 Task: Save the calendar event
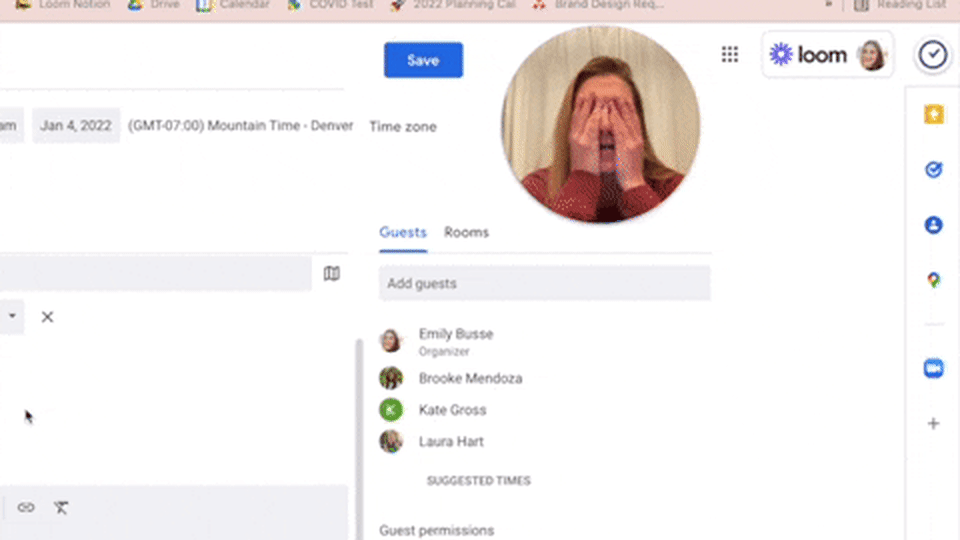pyautogui.click(x=423, y=60)
